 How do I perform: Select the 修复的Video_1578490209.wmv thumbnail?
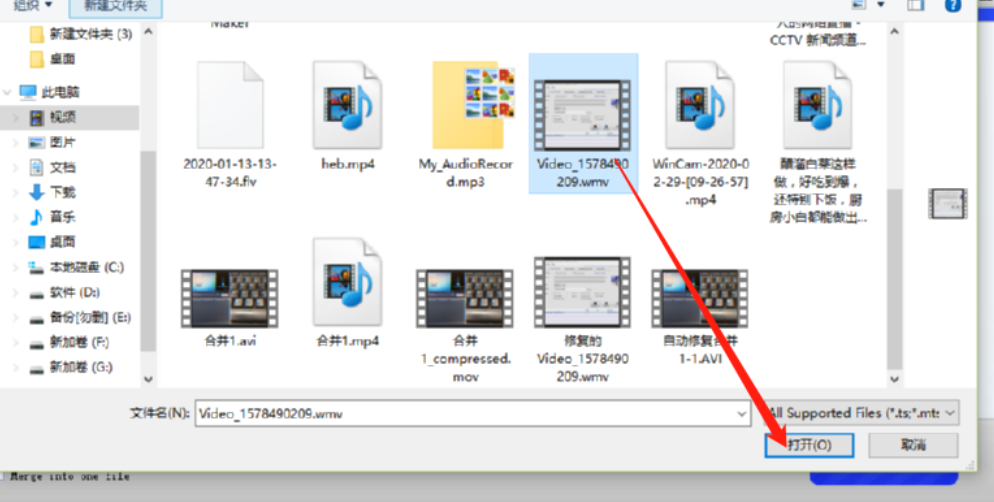point(583,292)
